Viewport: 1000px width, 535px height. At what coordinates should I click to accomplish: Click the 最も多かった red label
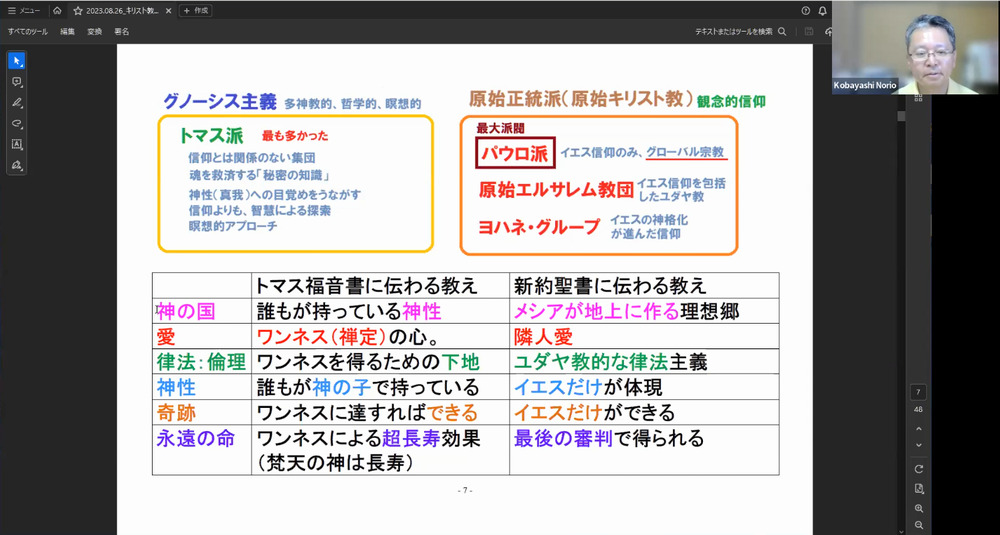click(x=295, y=136)
